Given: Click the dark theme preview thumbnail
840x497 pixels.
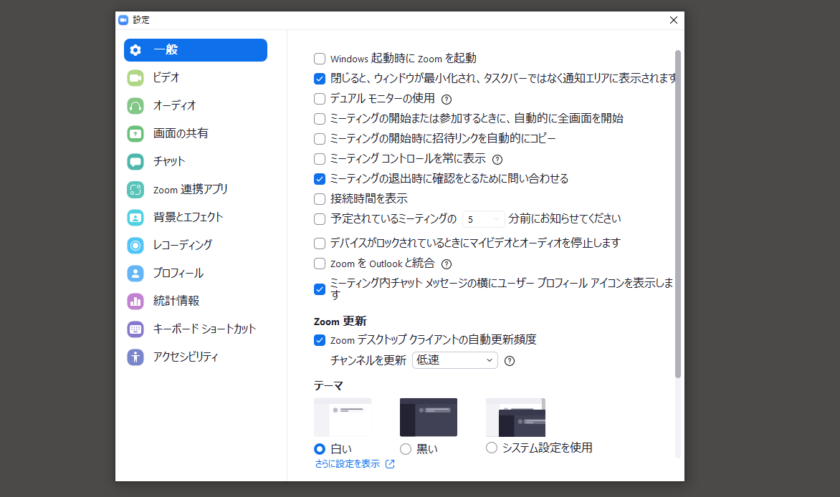Looking at the screenshot, I should coord(429,417).
